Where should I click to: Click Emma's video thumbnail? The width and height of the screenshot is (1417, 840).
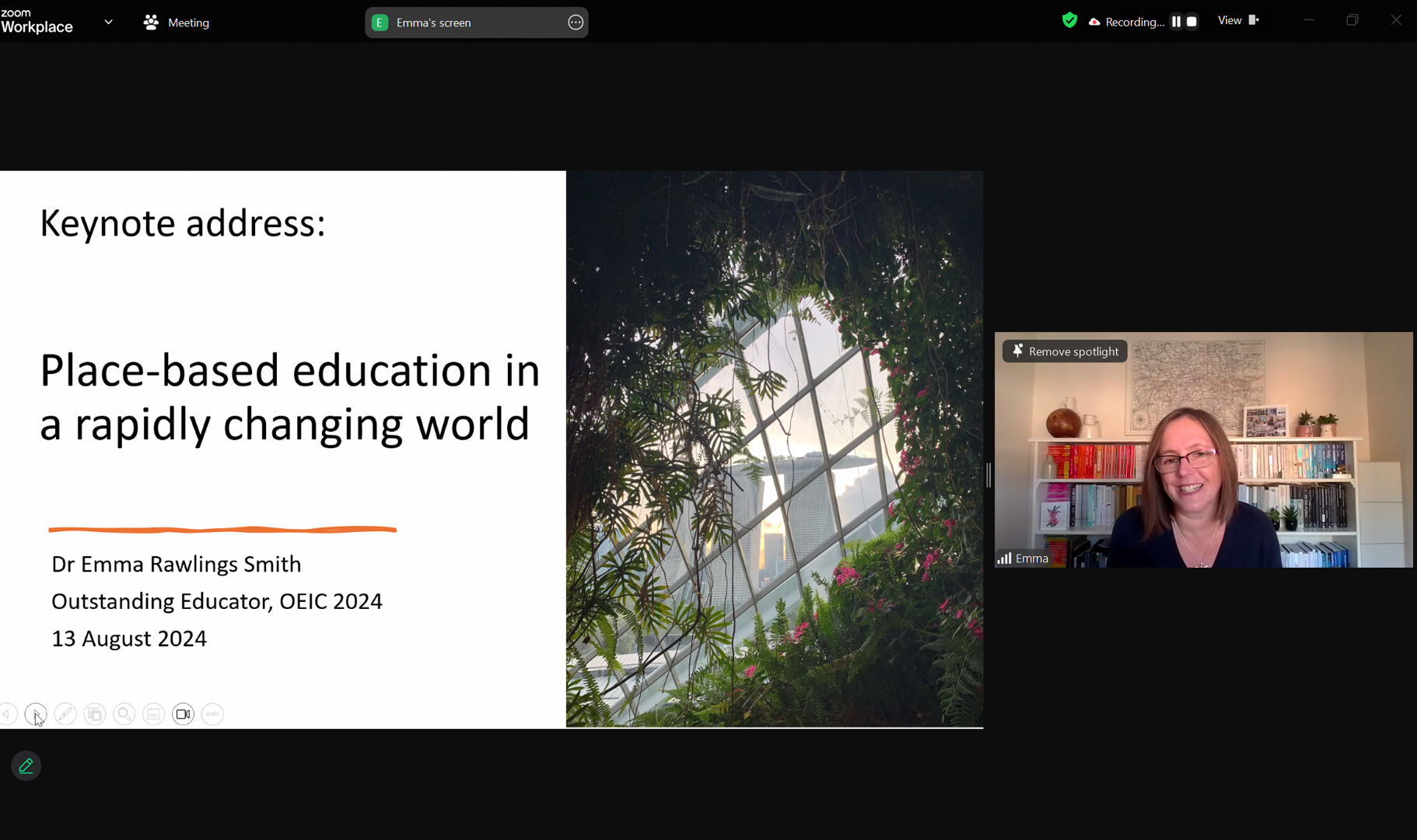tap(1203, 450)
